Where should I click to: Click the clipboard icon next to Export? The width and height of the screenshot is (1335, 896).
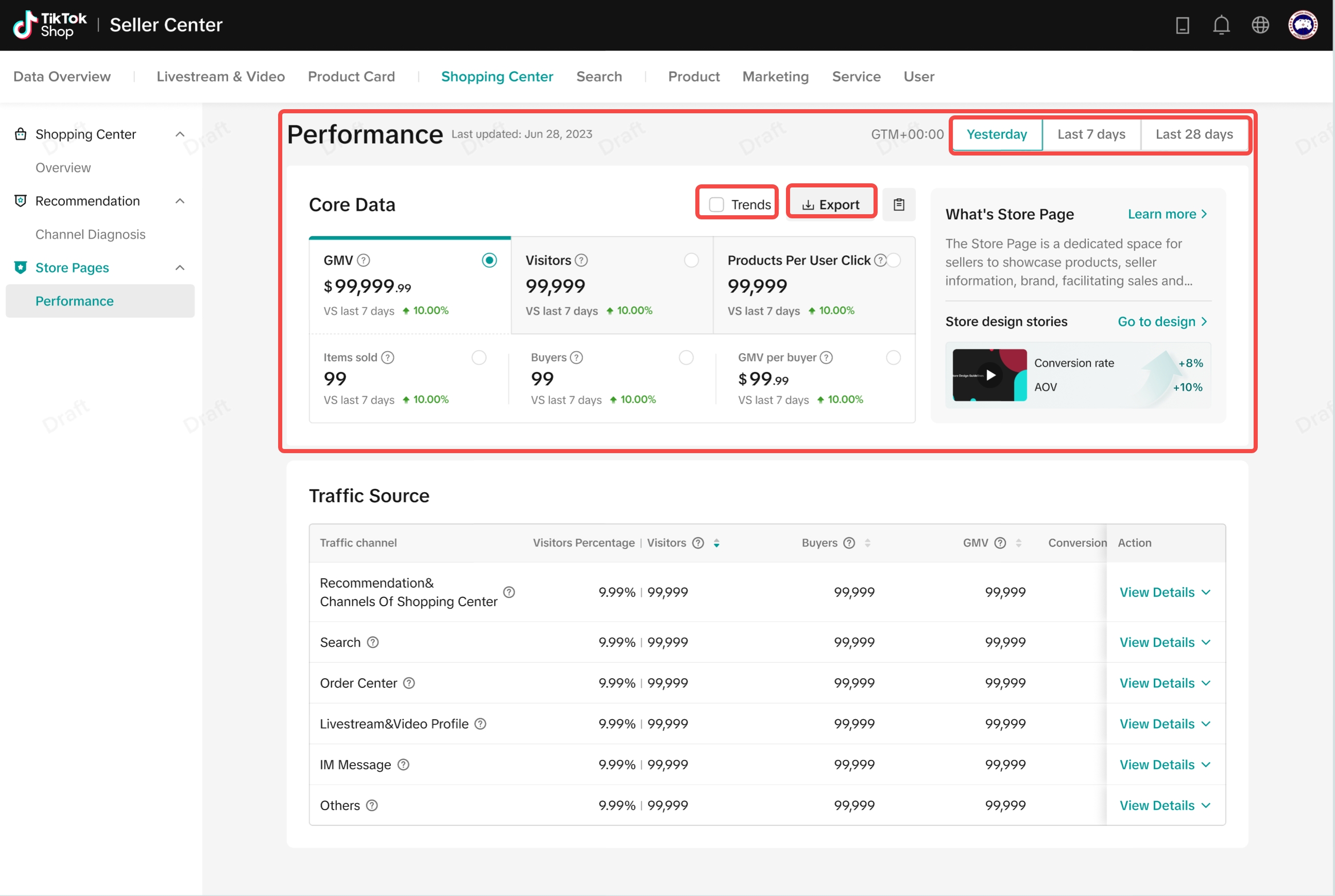[898, 204]
